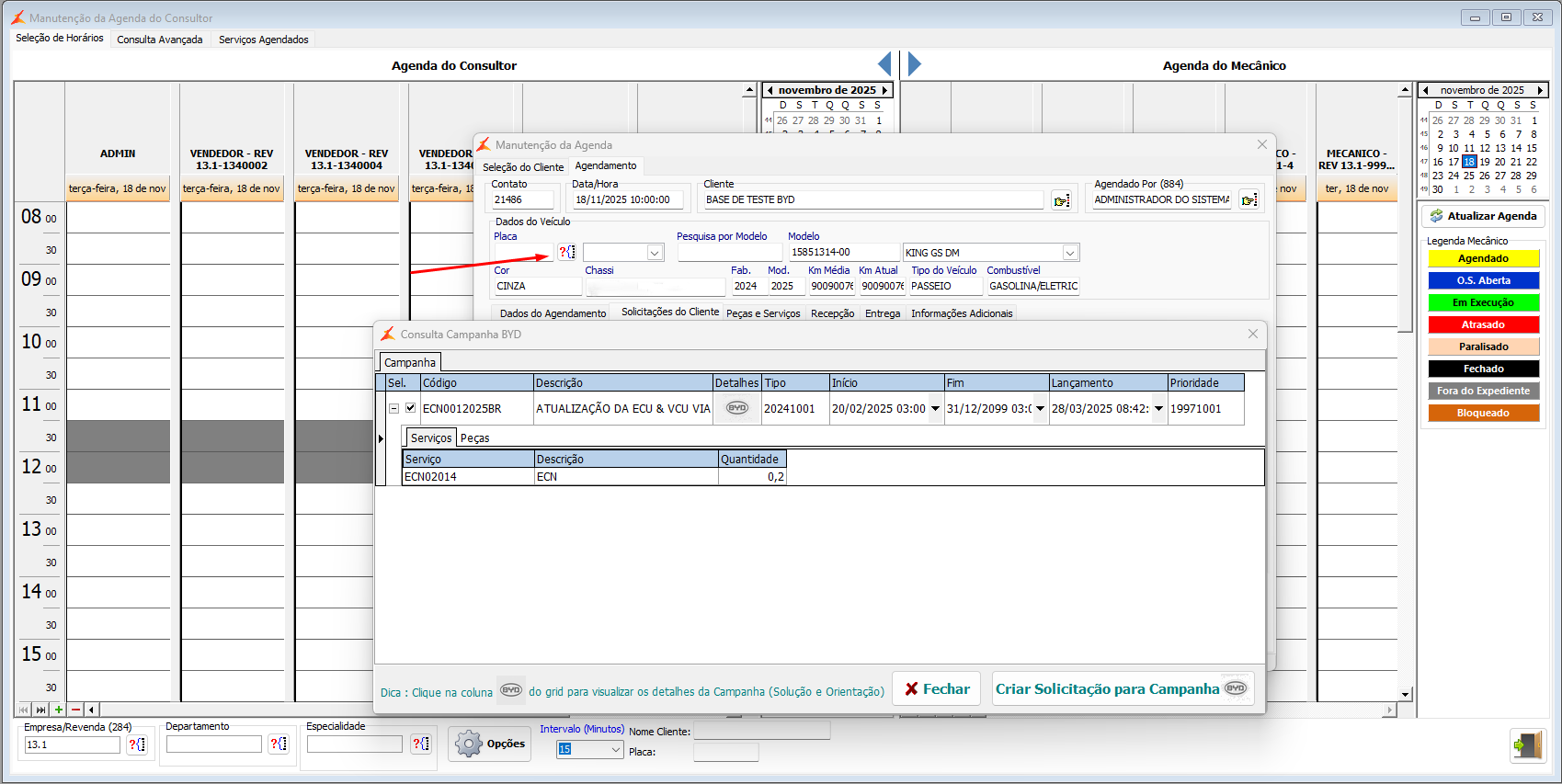Collapse the campaign row tree expander
Viewport: 1562px width, 784px height.
pyautogui.click(x=393, y=408)
